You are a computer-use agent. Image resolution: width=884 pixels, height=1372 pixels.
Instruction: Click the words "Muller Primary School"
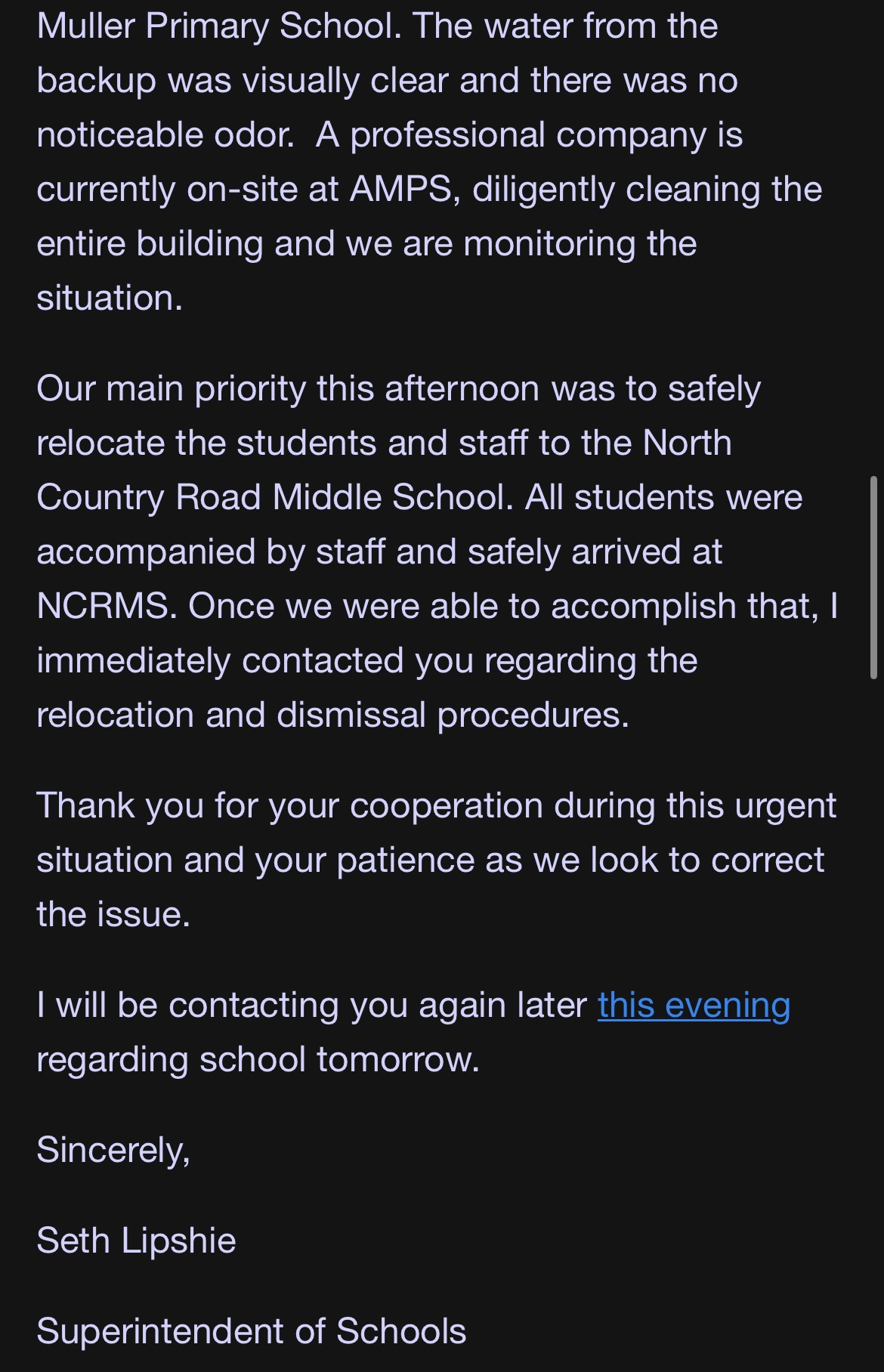click(217, 26)
